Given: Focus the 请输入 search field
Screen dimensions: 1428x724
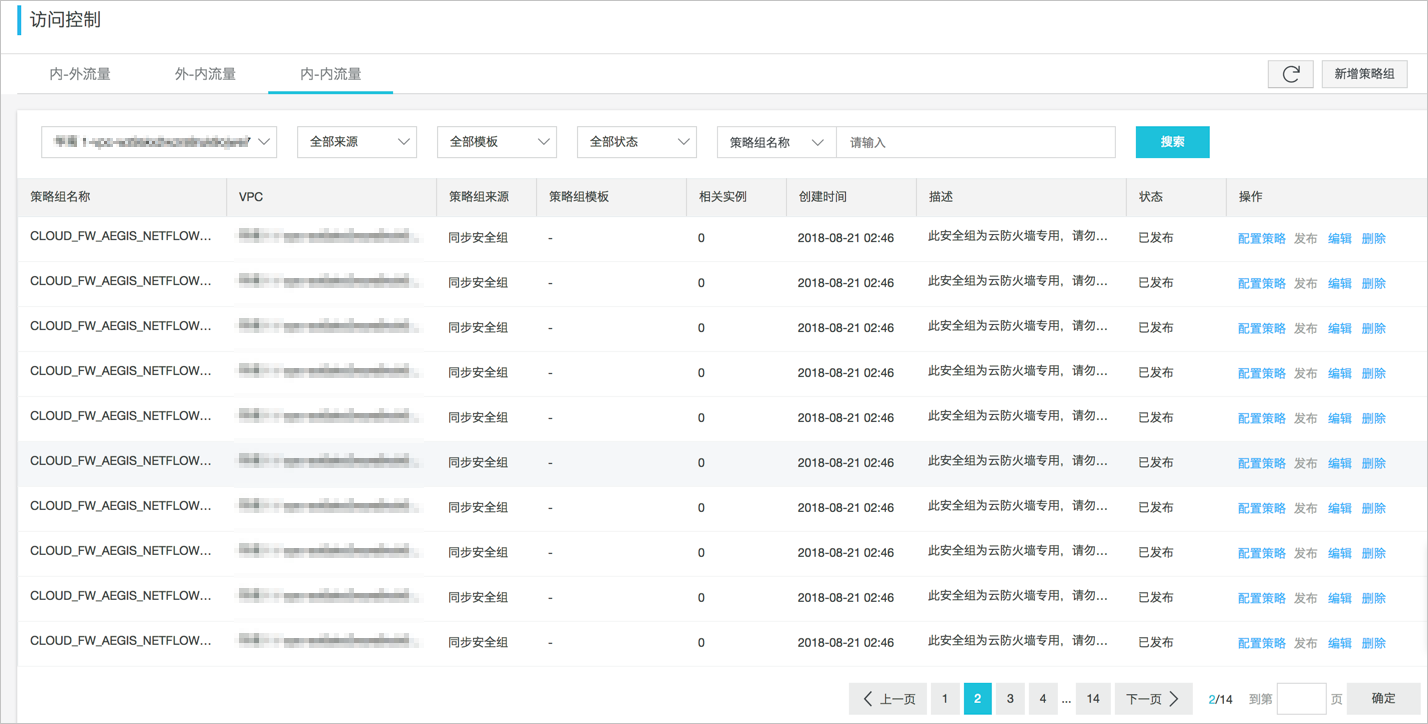Looking at the screenshot, I should click(976, 142).
